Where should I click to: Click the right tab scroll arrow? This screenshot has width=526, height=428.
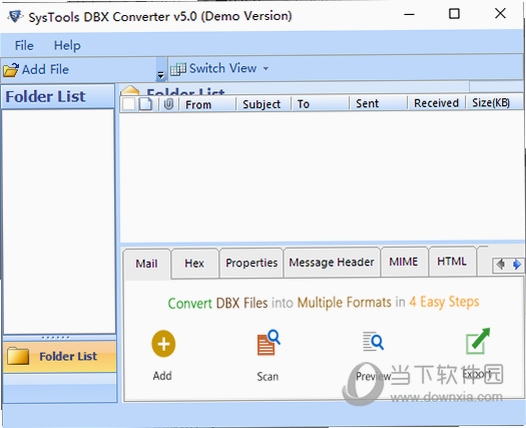(x=517, y=264)
